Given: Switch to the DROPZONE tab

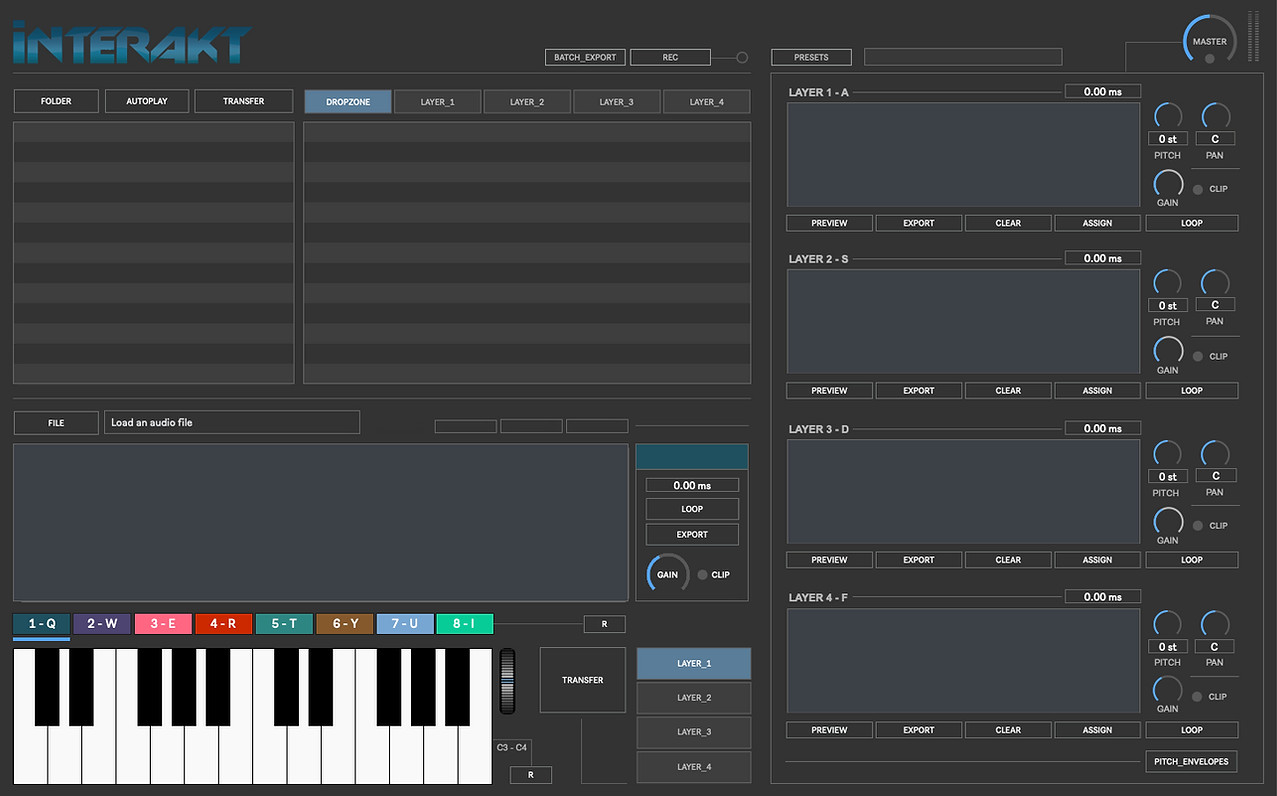Looking at the screenshot, I should coord(347,101).
